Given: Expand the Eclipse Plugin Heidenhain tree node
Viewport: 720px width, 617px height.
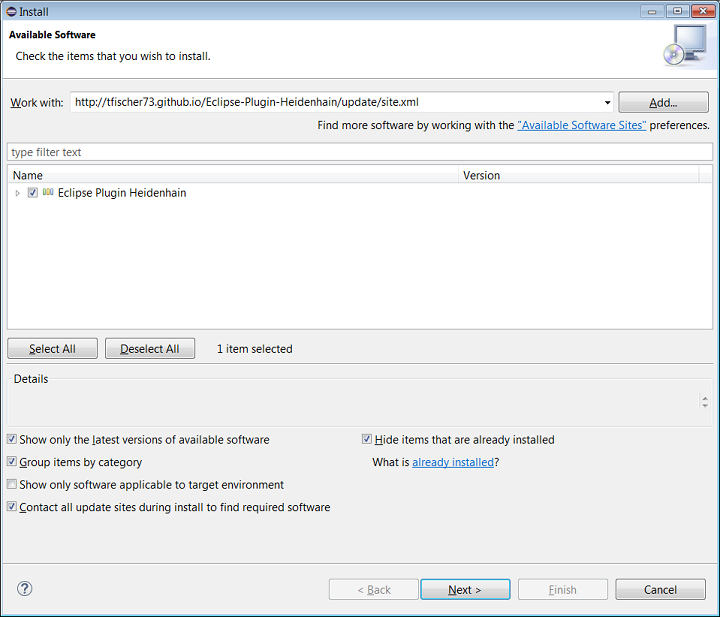Looking at the screenshot, I should click(17, 193).
